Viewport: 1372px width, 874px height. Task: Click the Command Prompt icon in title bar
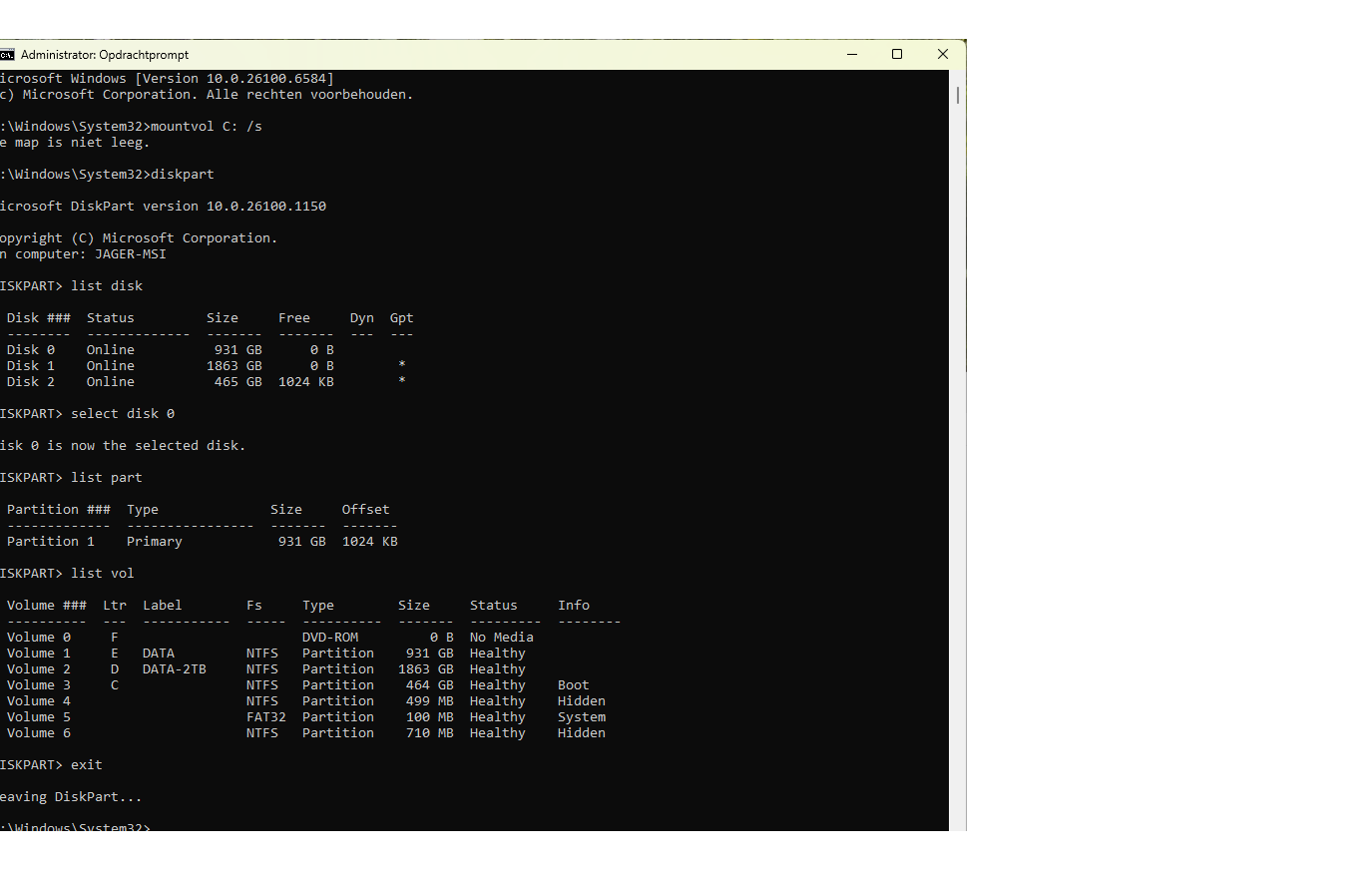(6, 55)
